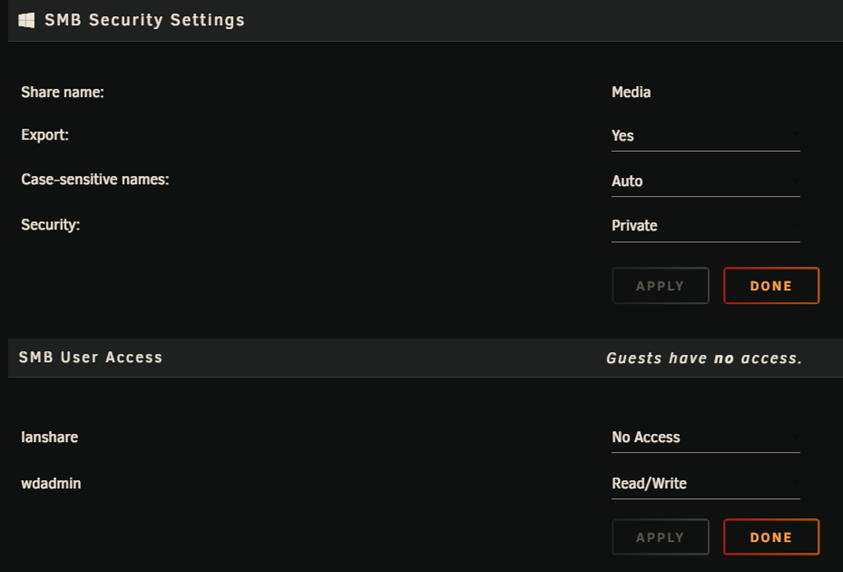Open wdadmin Read/Write access dropdown
843x572 pixels.
705,483
